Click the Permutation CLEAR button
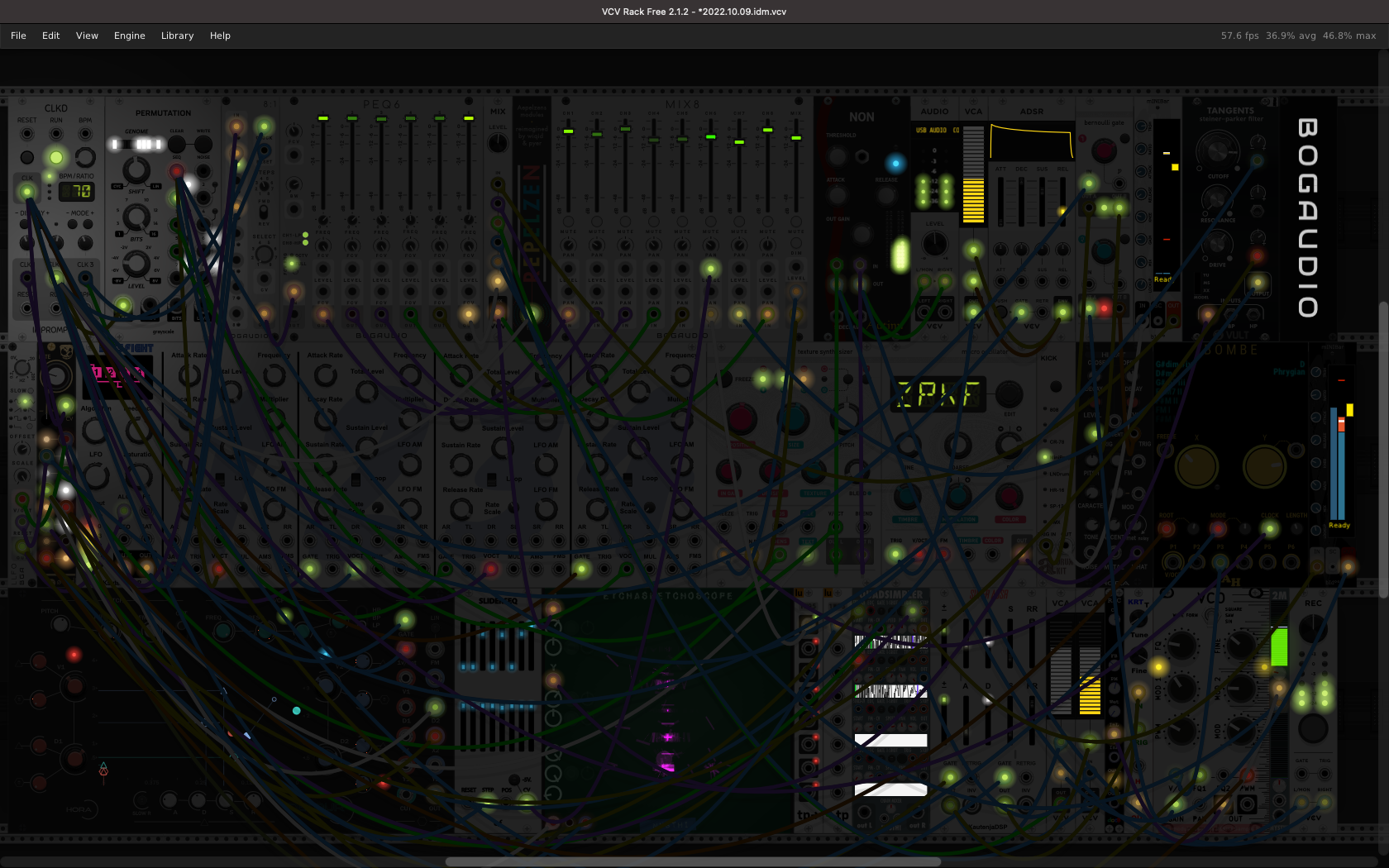The image size is (1389, 868). click(176, 144)
